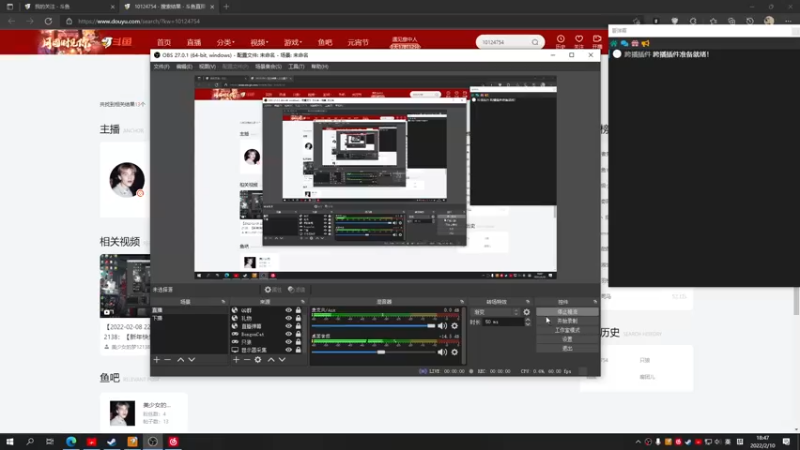
Task: Remove selected source with minus icon
Action: 247,360
